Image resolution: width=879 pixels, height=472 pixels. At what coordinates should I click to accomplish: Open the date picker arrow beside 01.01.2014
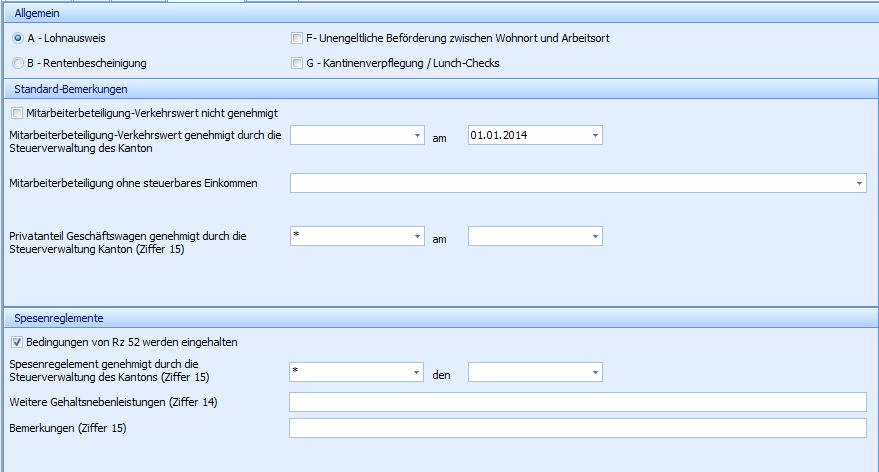pyautogui.click(x=595, y=135)
